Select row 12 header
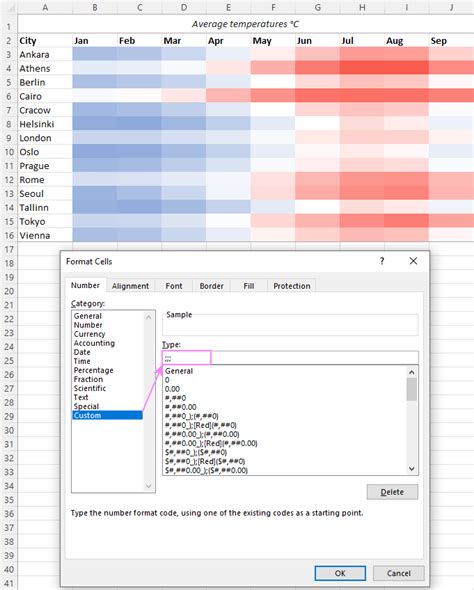Viewport: 474px width, 590px height. tap(9, 180)
